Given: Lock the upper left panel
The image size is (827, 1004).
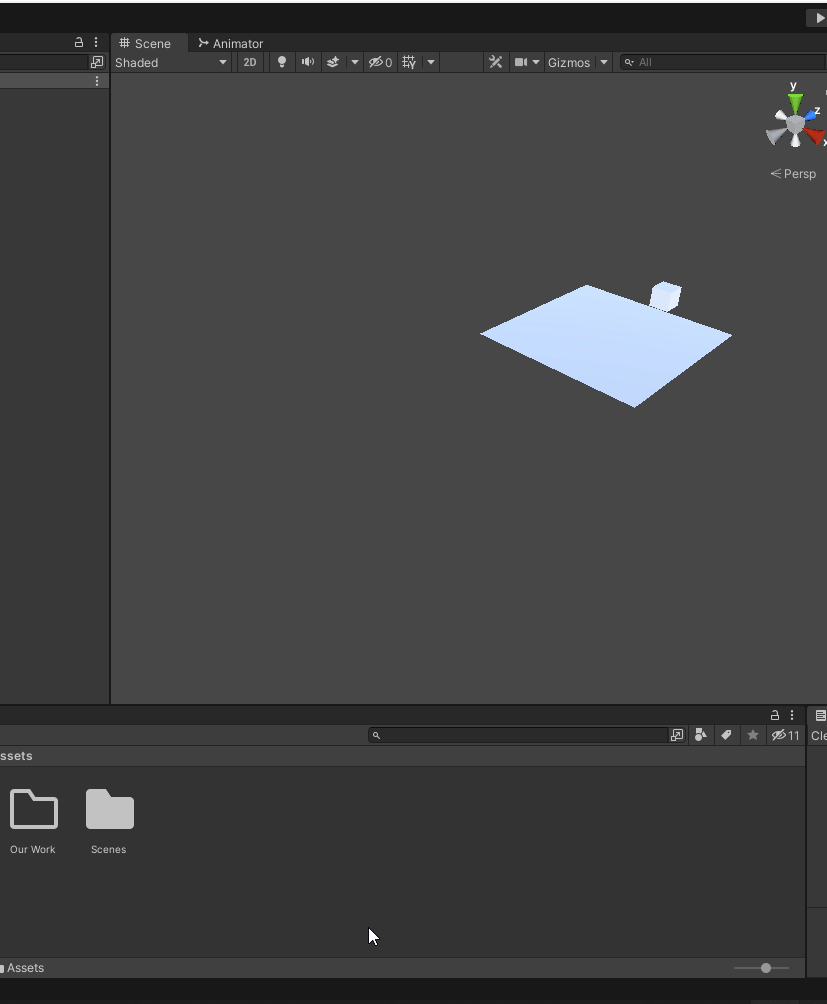Looking at the screenshot, I should pos(79,42).
